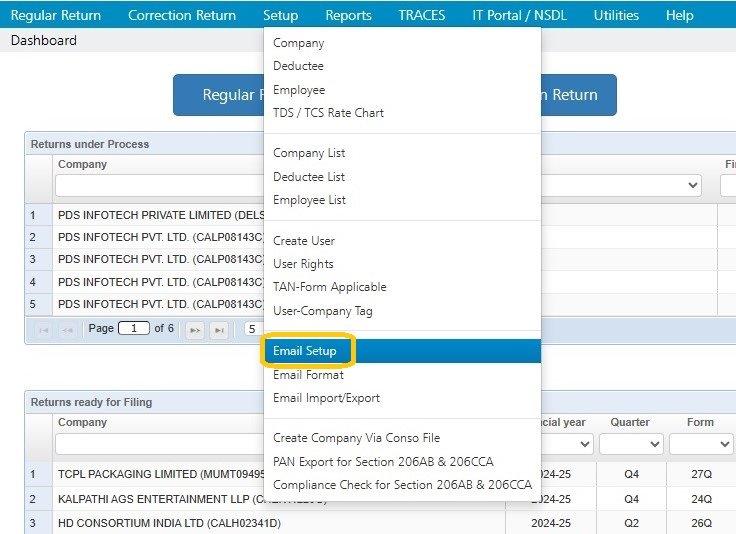Jump to last page in Returns under Process
Viewport: 736px width, 534px height.
tap(219, 329)
